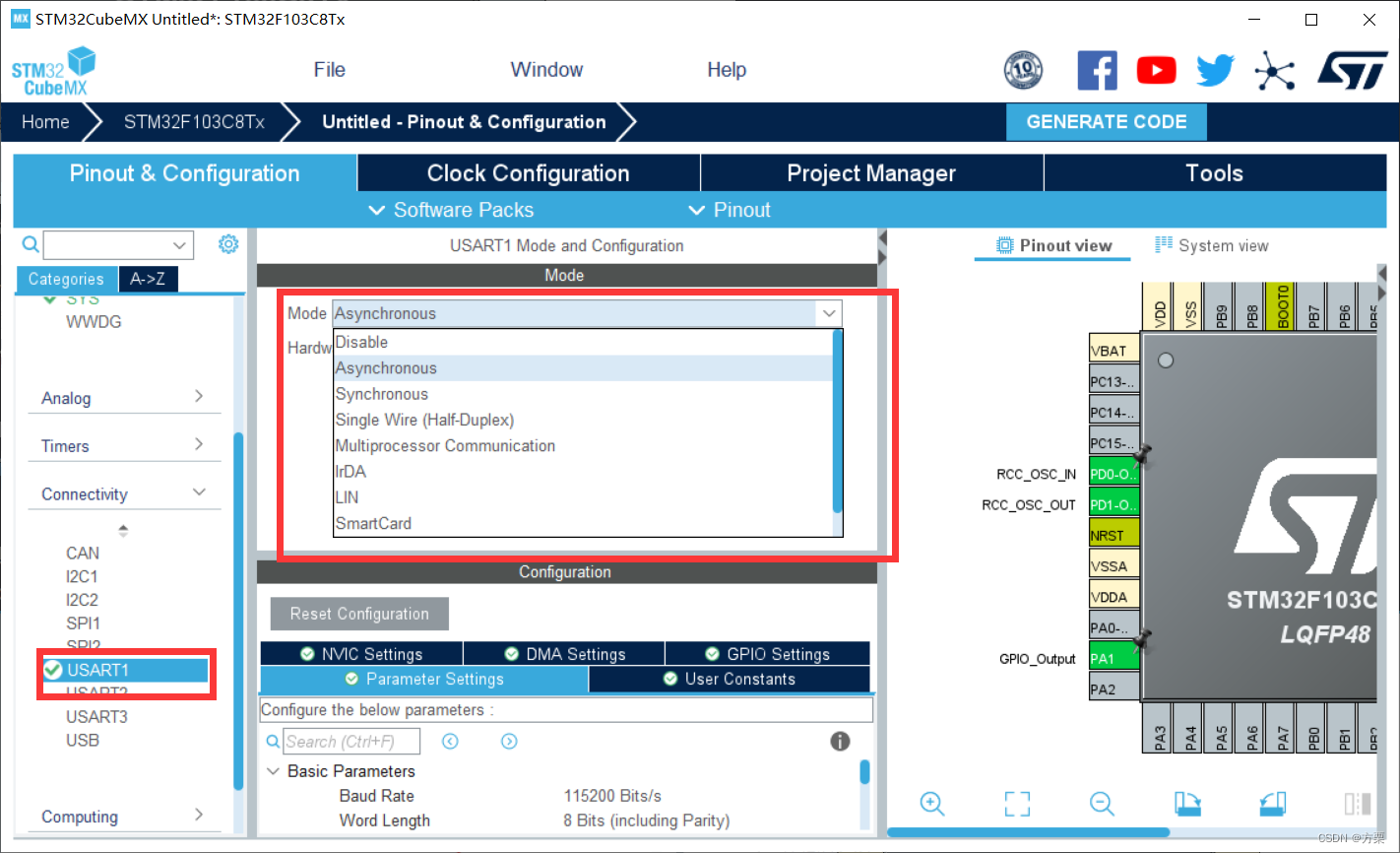The height and width of the screenshot is (853, 1400).
Task: Click the parameter search magnifier icon
Action: pyautogui.click(x=273, y=742)
